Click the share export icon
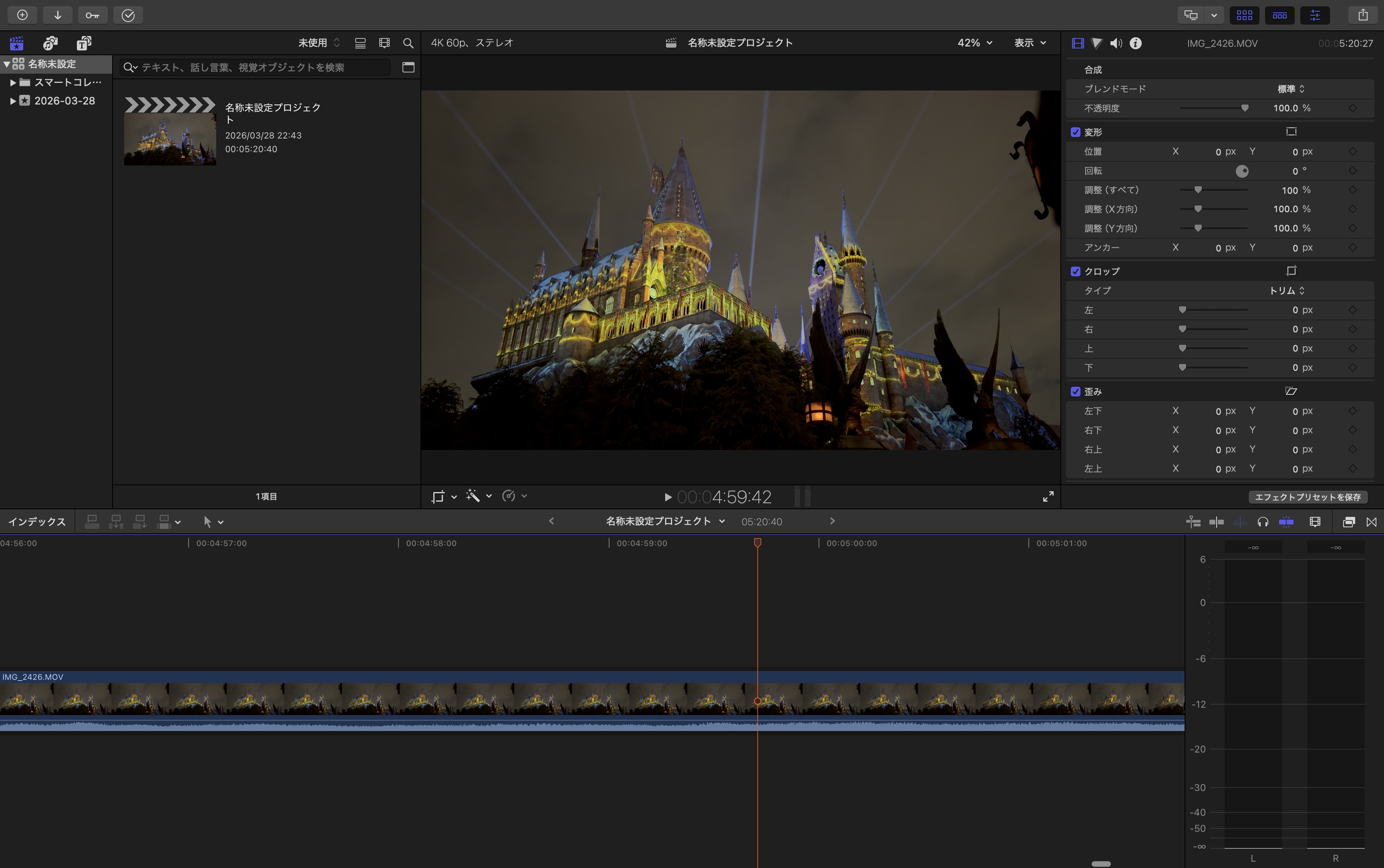 click(x=1363, y=15)
